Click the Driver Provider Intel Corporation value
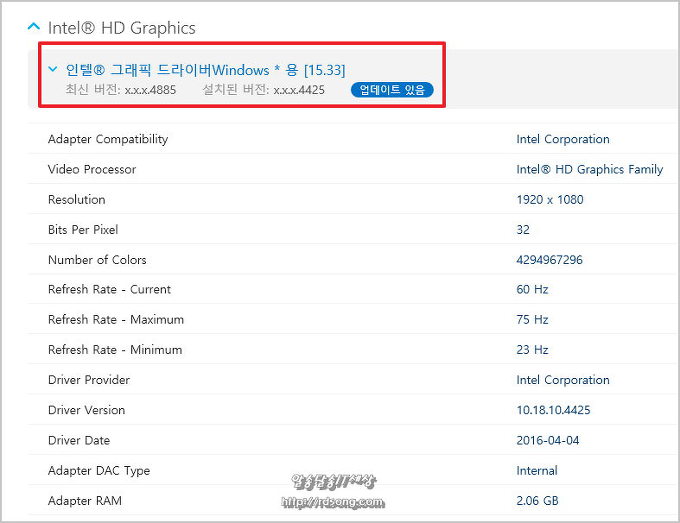 tap(562, 380)
